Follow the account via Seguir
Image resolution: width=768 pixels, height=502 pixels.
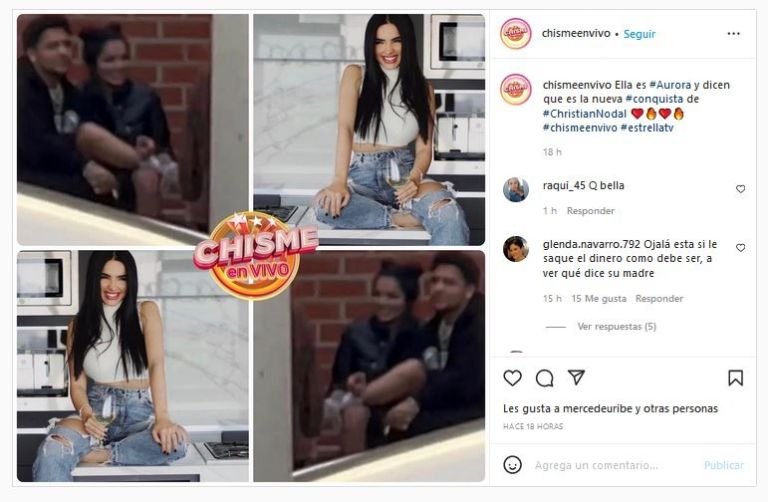point(639,34)
